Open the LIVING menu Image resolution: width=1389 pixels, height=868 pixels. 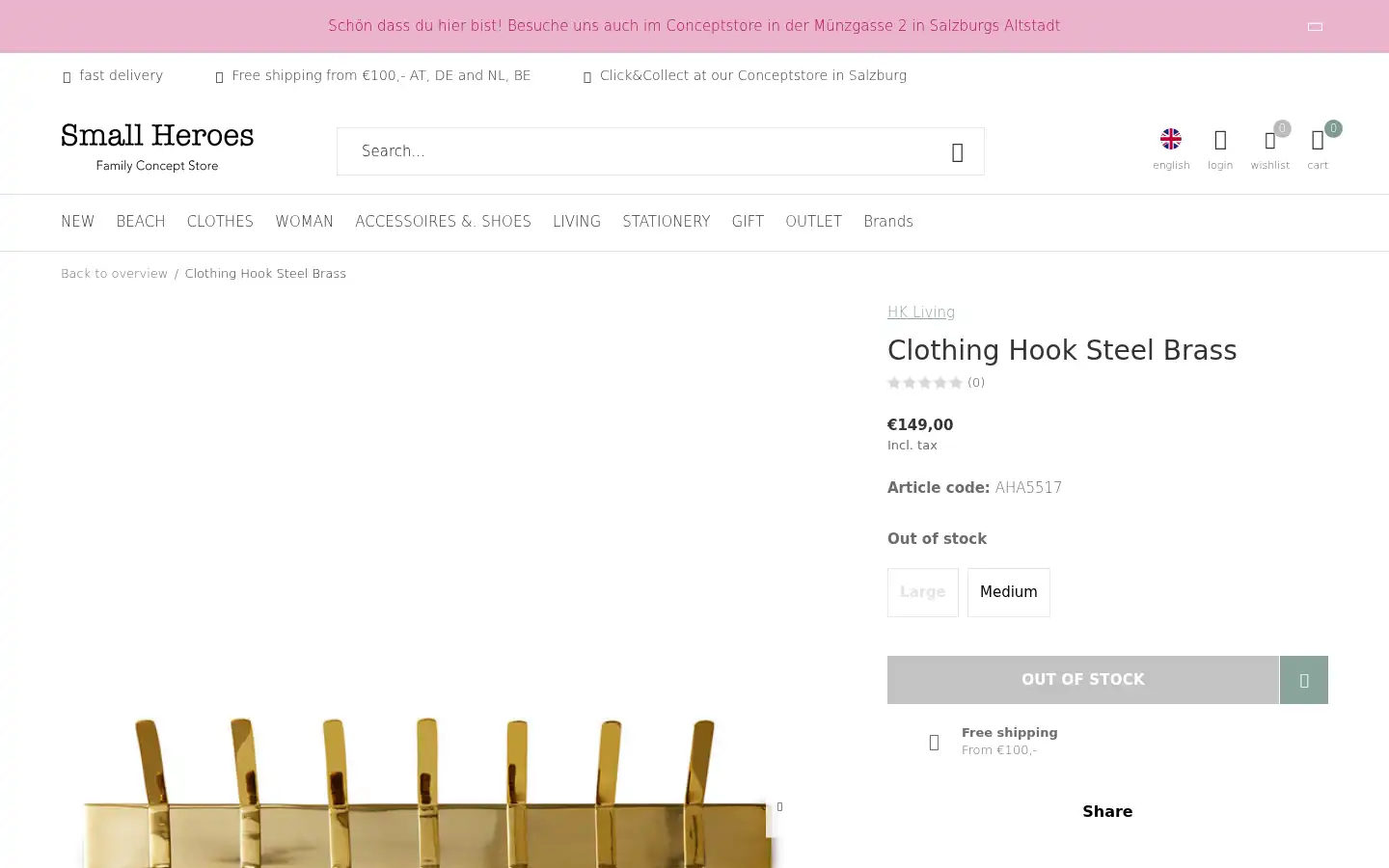[x=577, y=222]
